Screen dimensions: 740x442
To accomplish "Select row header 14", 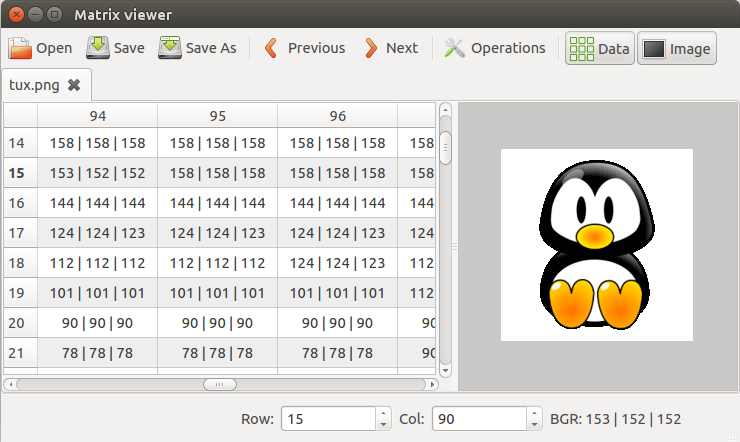I will click(x=21, y=143).
